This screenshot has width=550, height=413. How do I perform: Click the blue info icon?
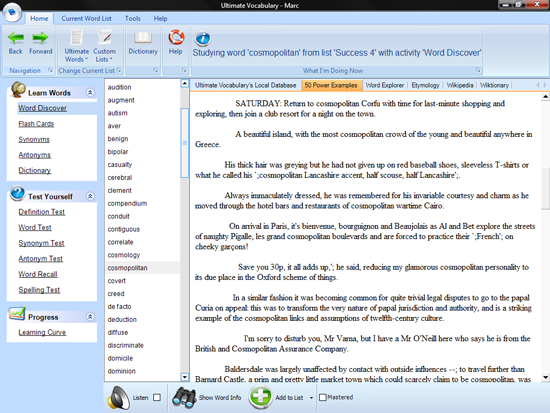(203, 38)
